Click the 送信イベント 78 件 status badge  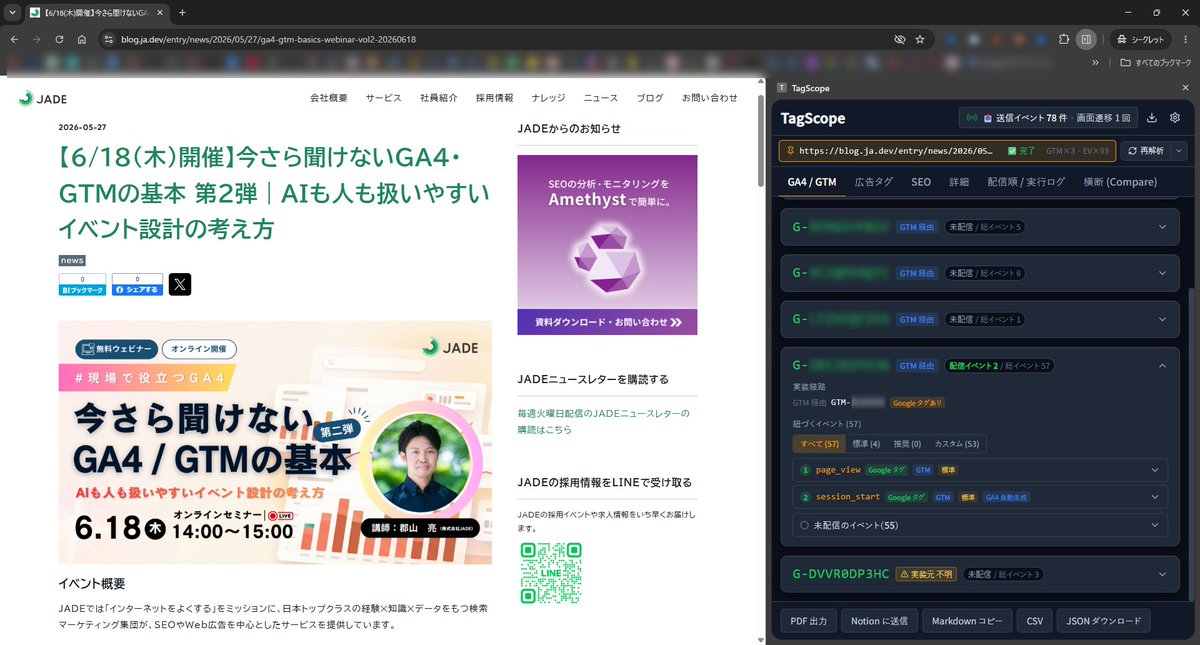click(x=1047, y=118)
